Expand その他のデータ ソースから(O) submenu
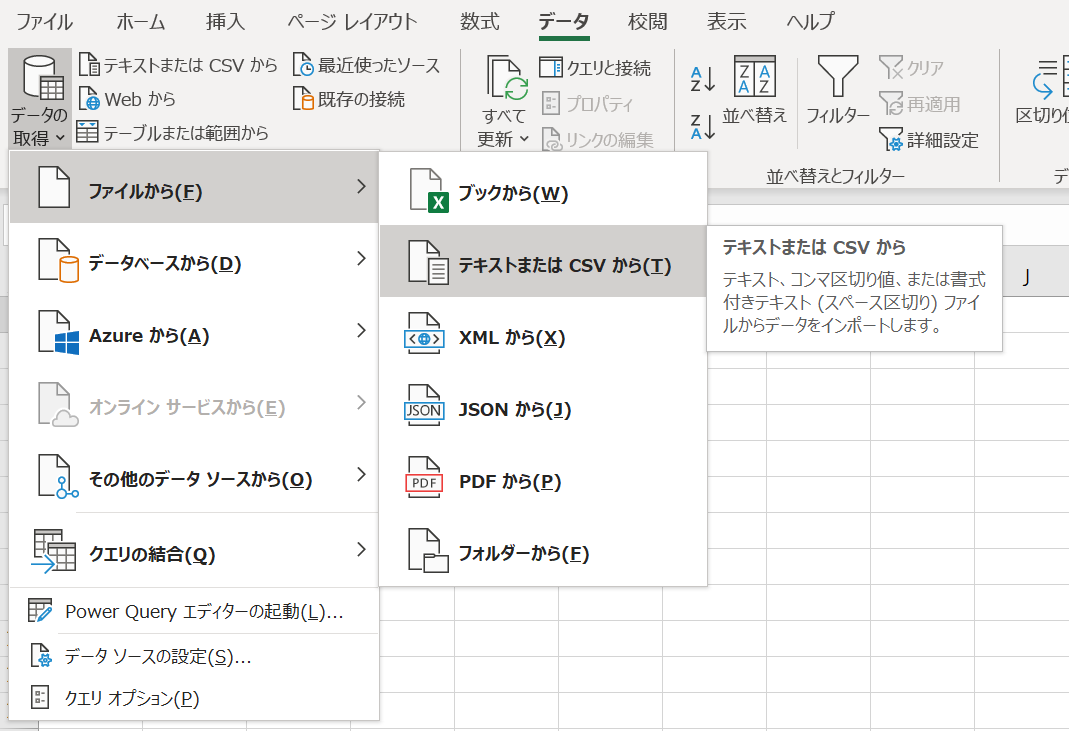The width and height of the screenshot is (1069, 731). [194, 476]
